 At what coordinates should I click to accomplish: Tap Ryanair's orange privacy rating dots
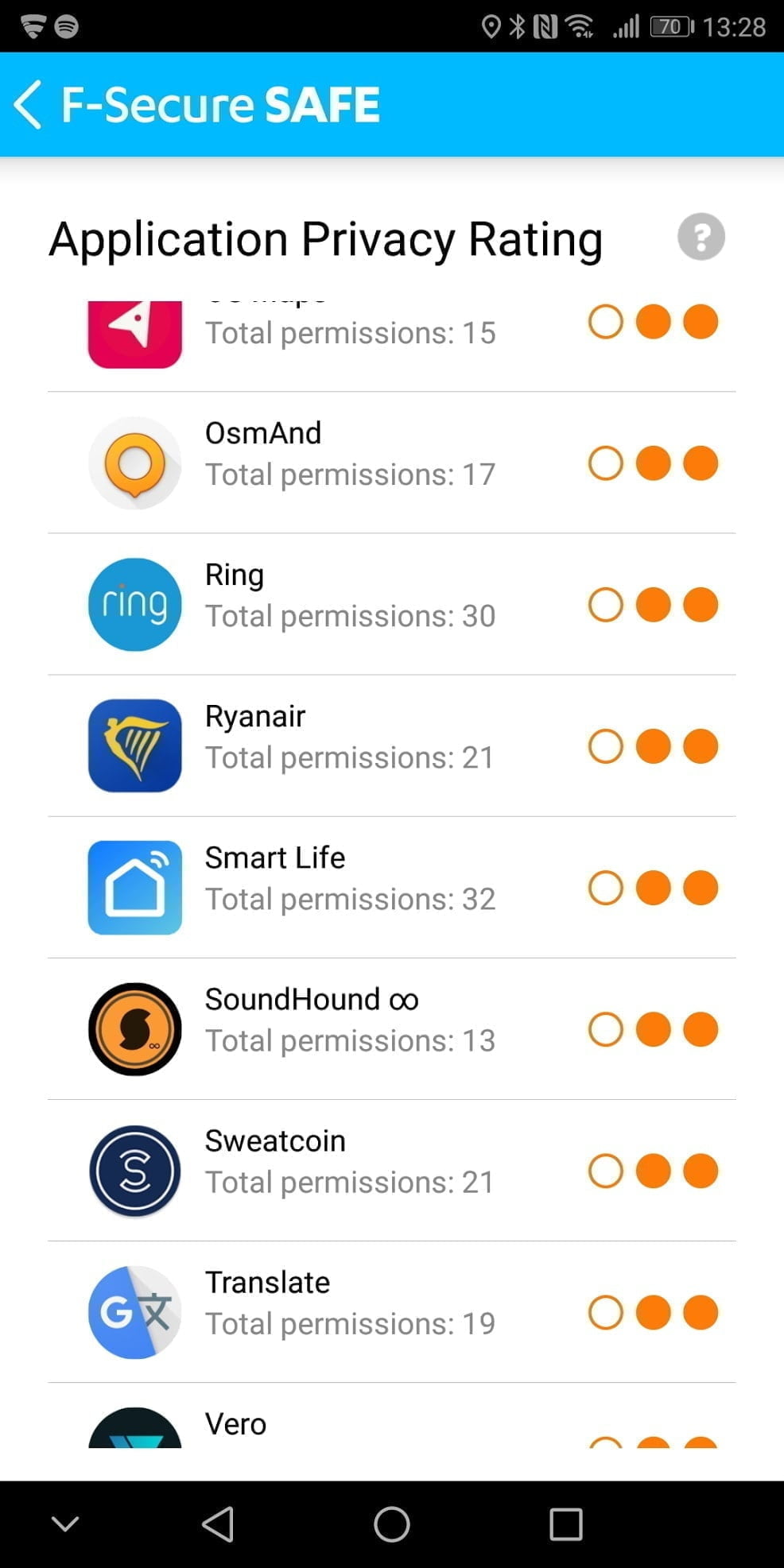pyautogui.click(x=653, y=746)
